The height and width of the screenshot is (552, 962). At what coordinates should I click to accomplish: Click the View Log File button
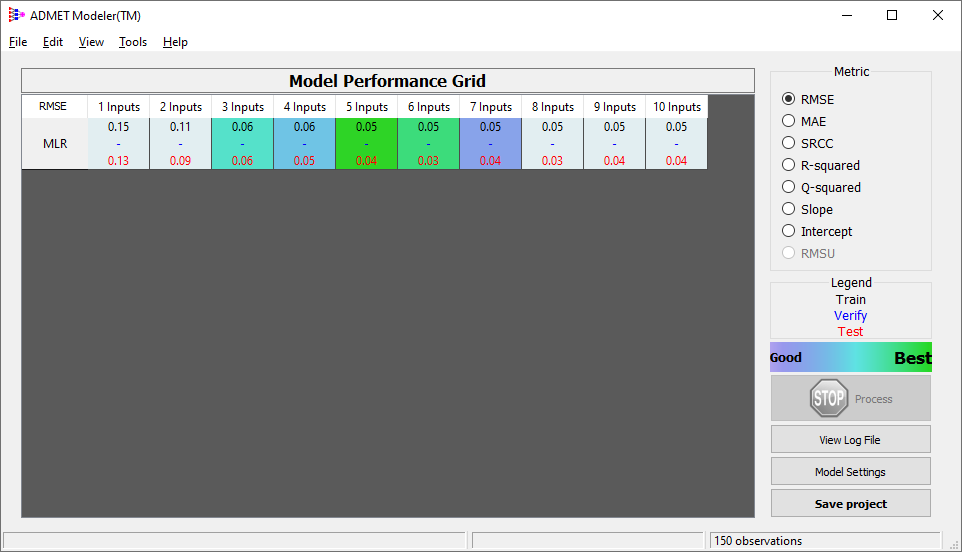point(850,440)
